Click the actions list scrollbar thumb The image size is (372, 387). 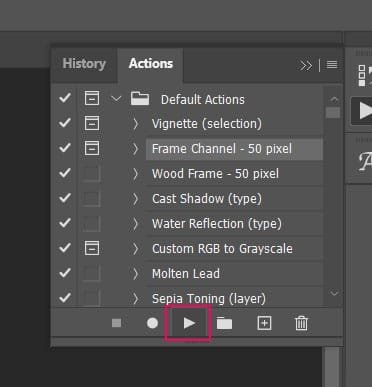333,112
